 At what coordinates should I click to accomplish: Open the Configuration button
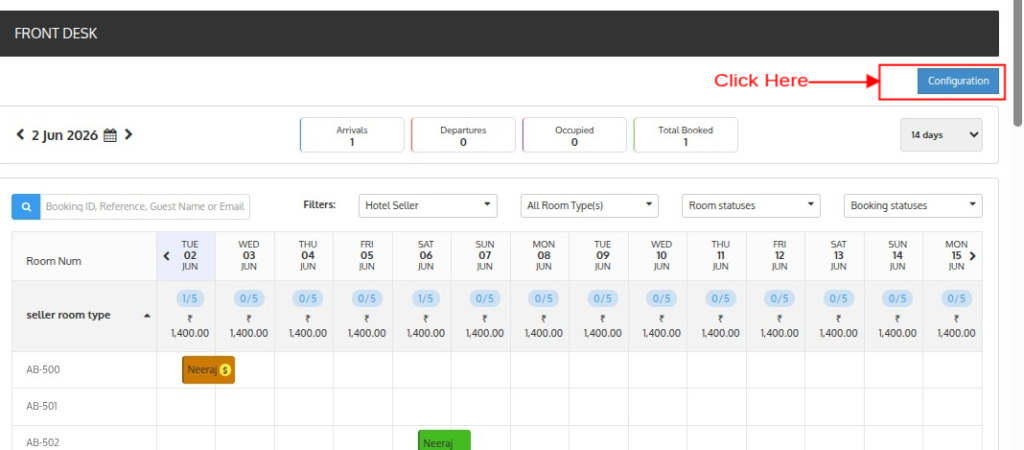pos(958,81)
